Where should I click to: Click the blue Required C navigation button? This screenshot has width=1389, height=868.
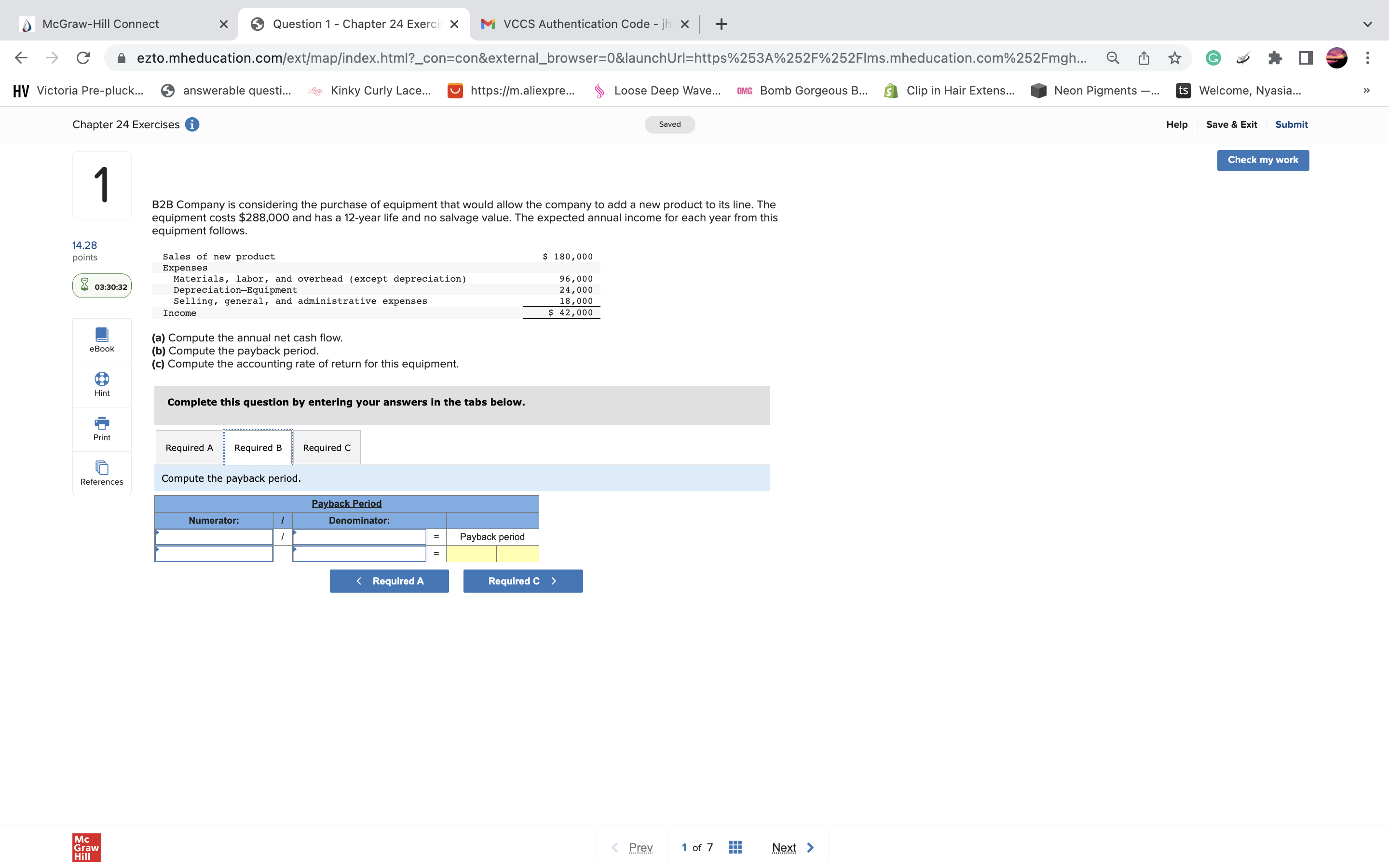tap(522, 581)
